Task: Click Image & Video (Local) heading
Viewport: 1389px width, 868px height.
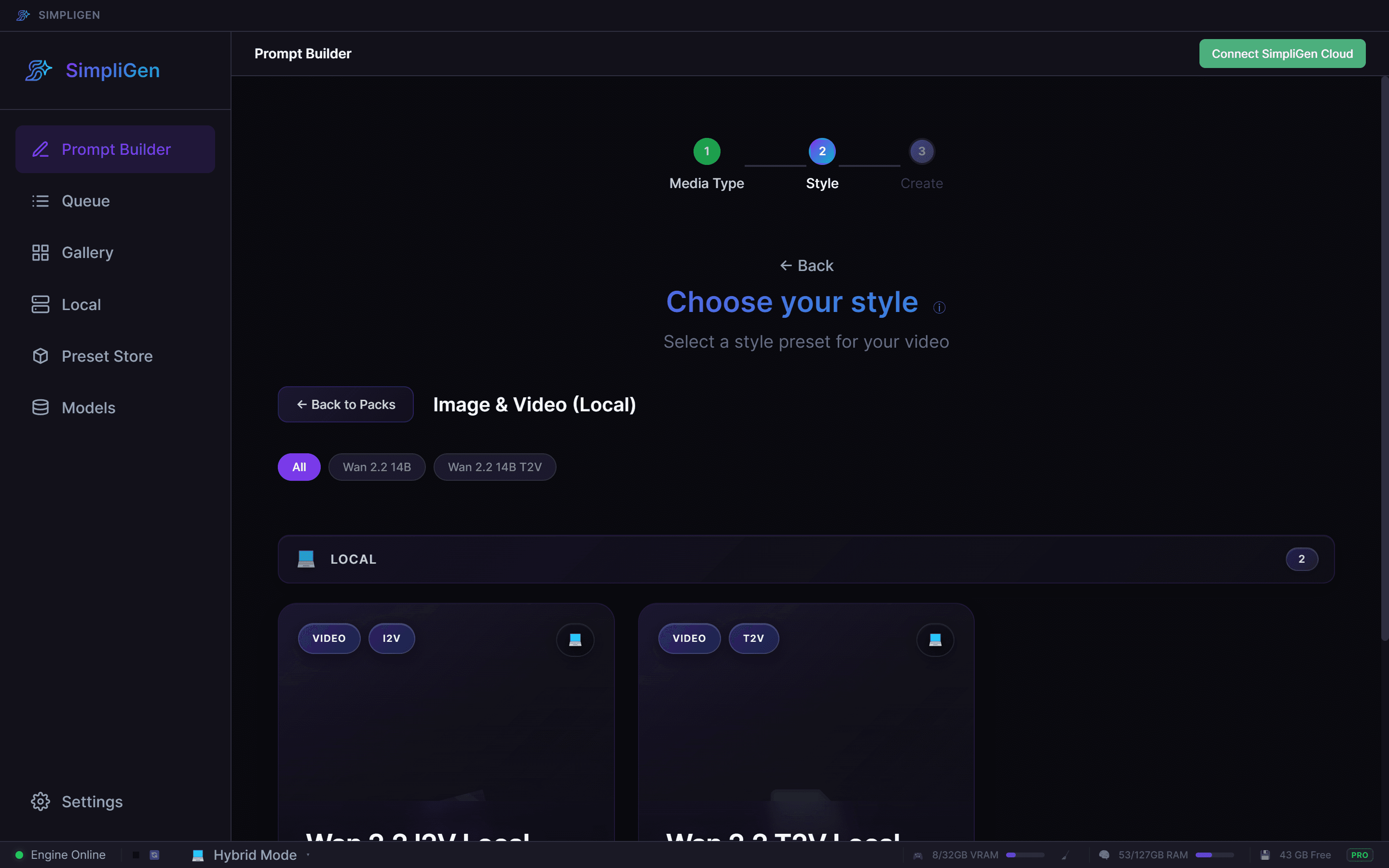Action: [534, 405]
